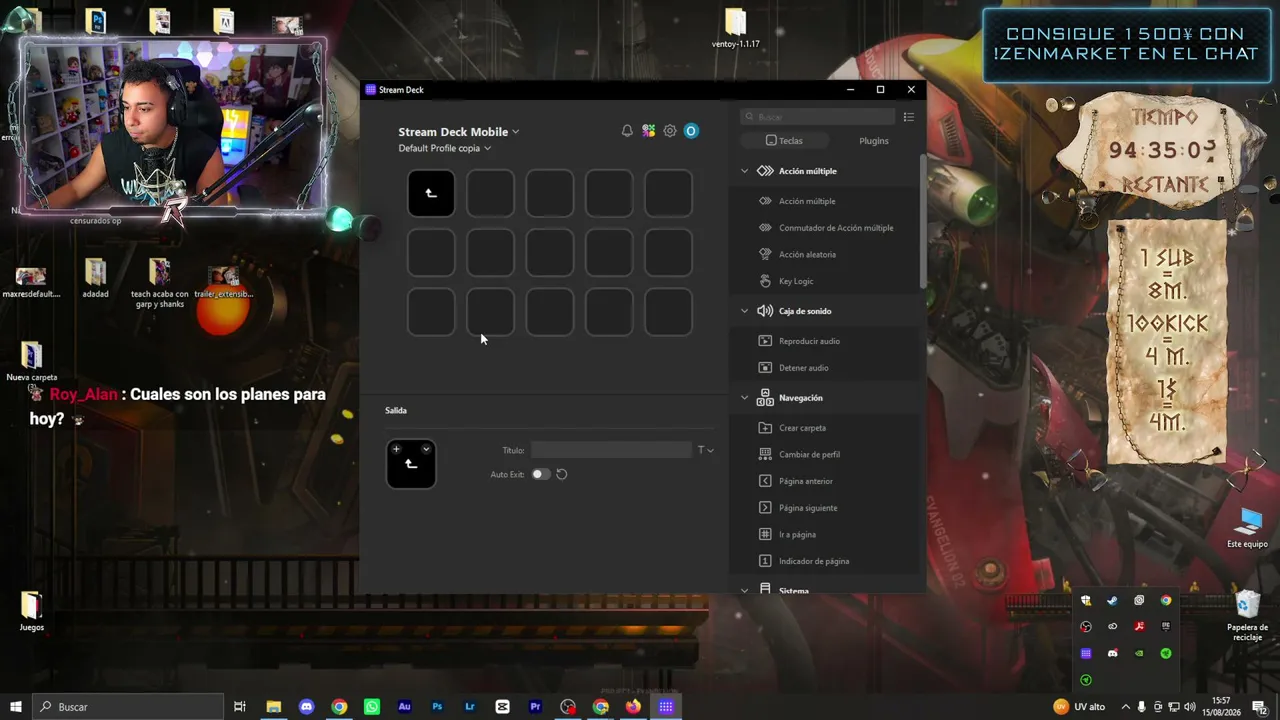
Task: Select the maxresdefault desktop file
Action: click(31, 282)
